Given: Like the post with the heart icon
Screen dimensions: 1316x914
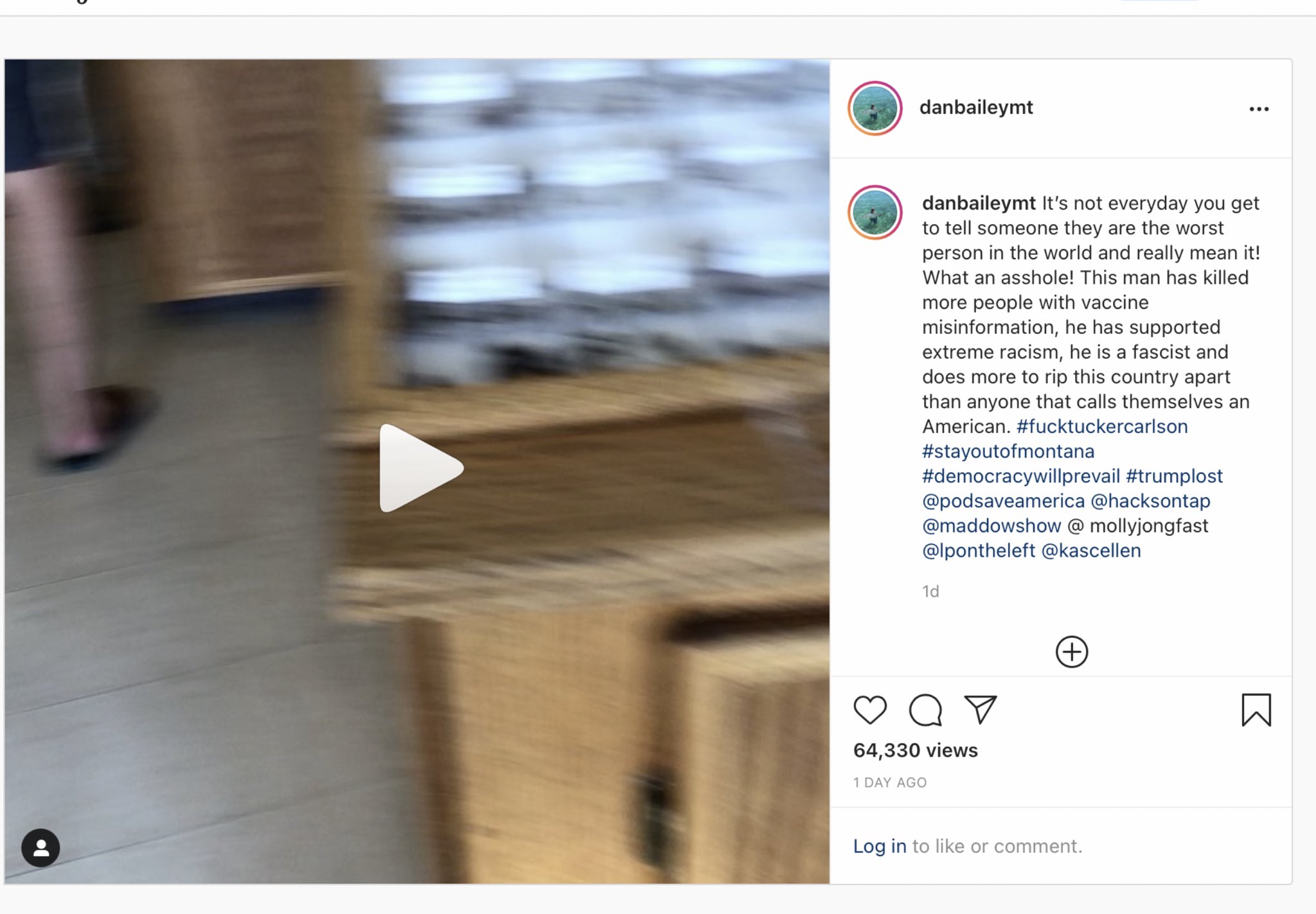Looking at the screenshot, I should (x=870, y=710).
